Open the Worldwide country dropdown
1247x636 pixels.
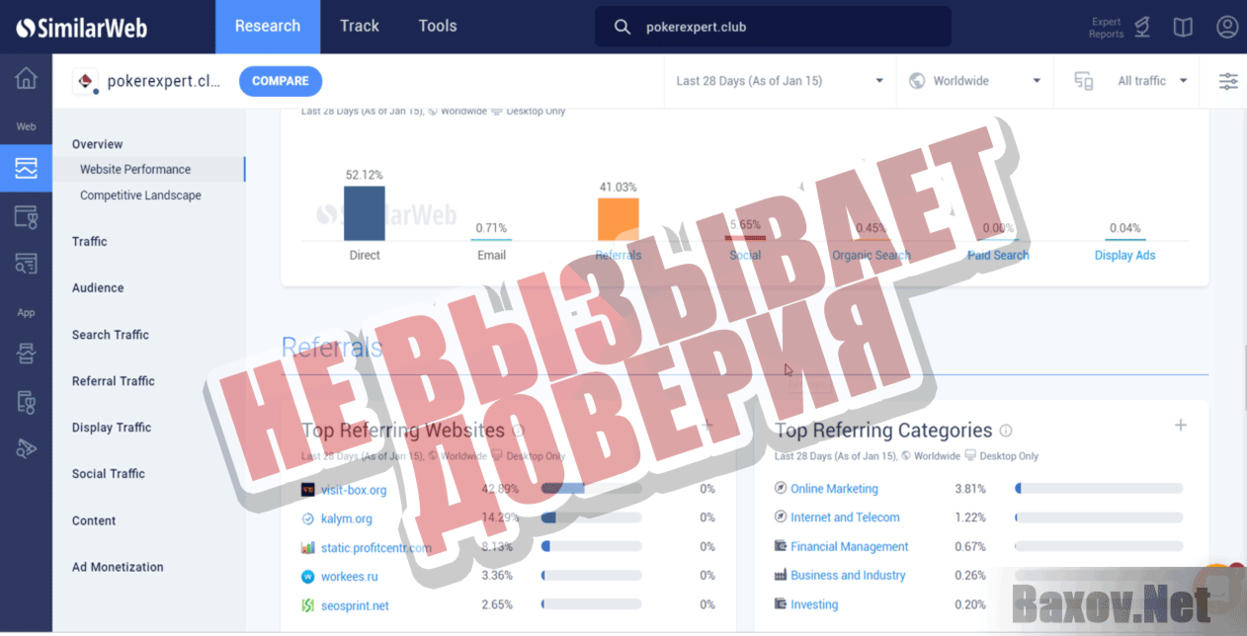point(975,81)
